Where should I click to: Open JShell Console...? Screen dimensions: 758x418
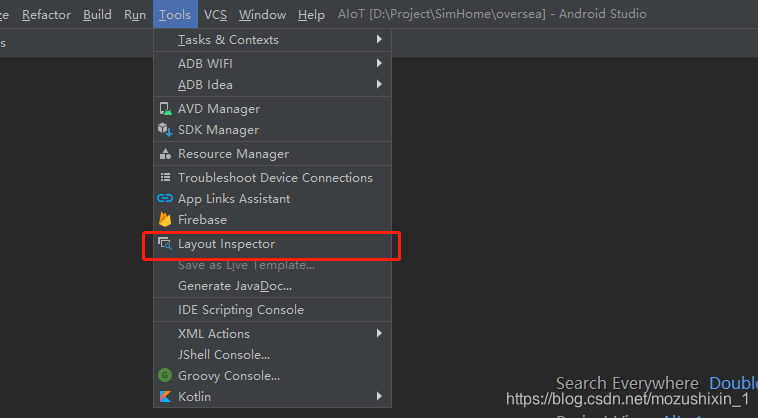(x=272, y=355)
